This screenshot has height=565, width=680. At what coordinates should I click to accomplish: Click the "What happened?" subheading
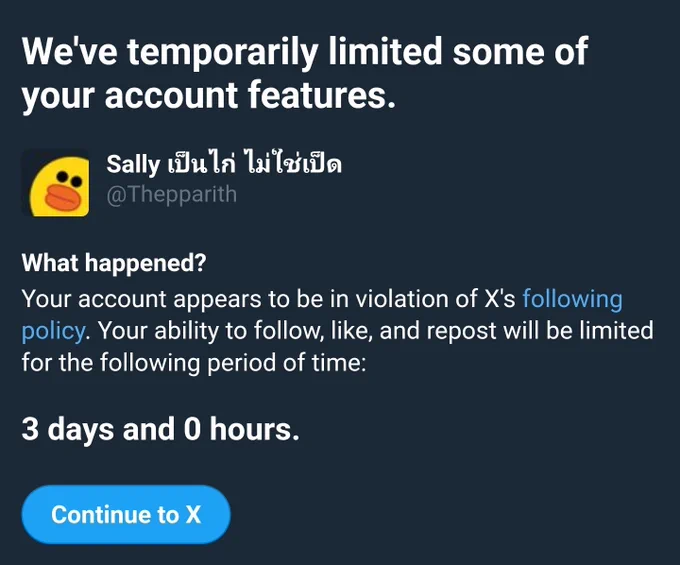pos(114,263)
